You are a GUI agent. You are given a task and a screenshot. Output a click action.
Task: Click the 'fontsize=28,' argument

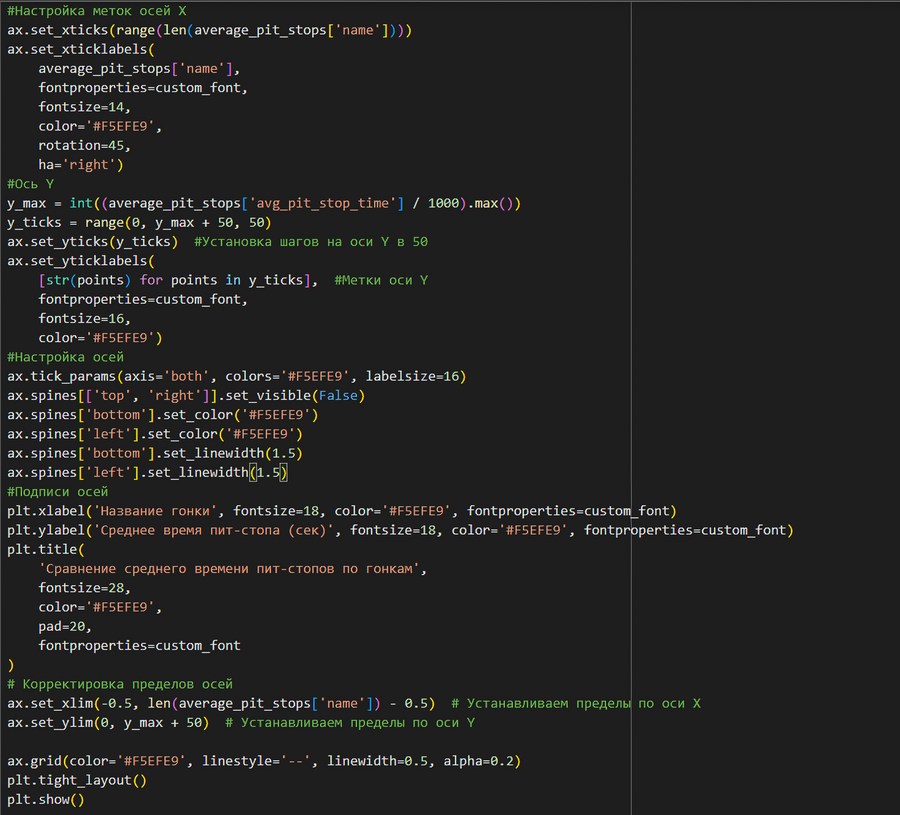(x=84, y=588)
